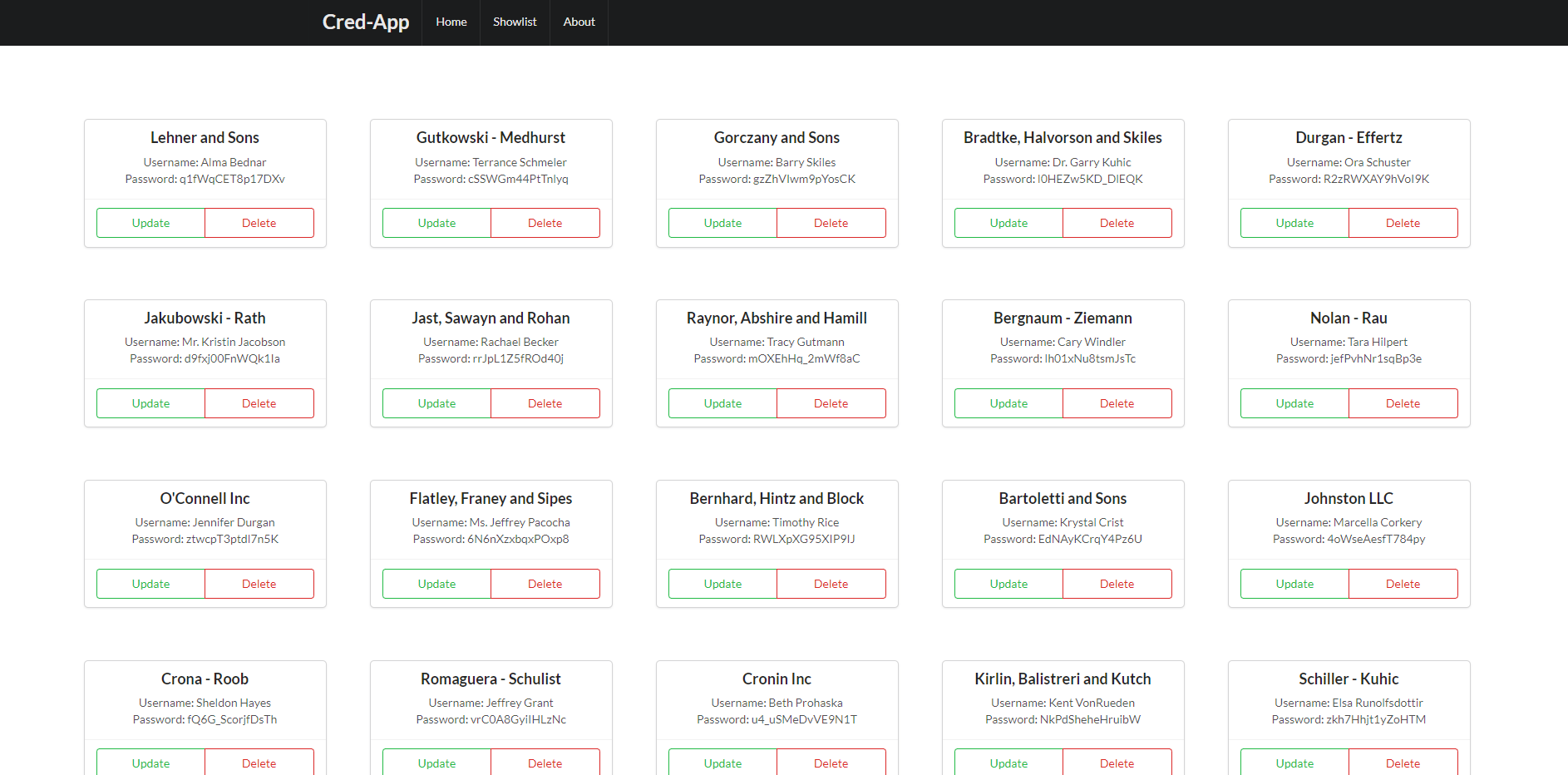Click Update on Gorczany and Sons
Image resolution: width=1568 pixels, height=775 pixels.
[x=722, y=222]
